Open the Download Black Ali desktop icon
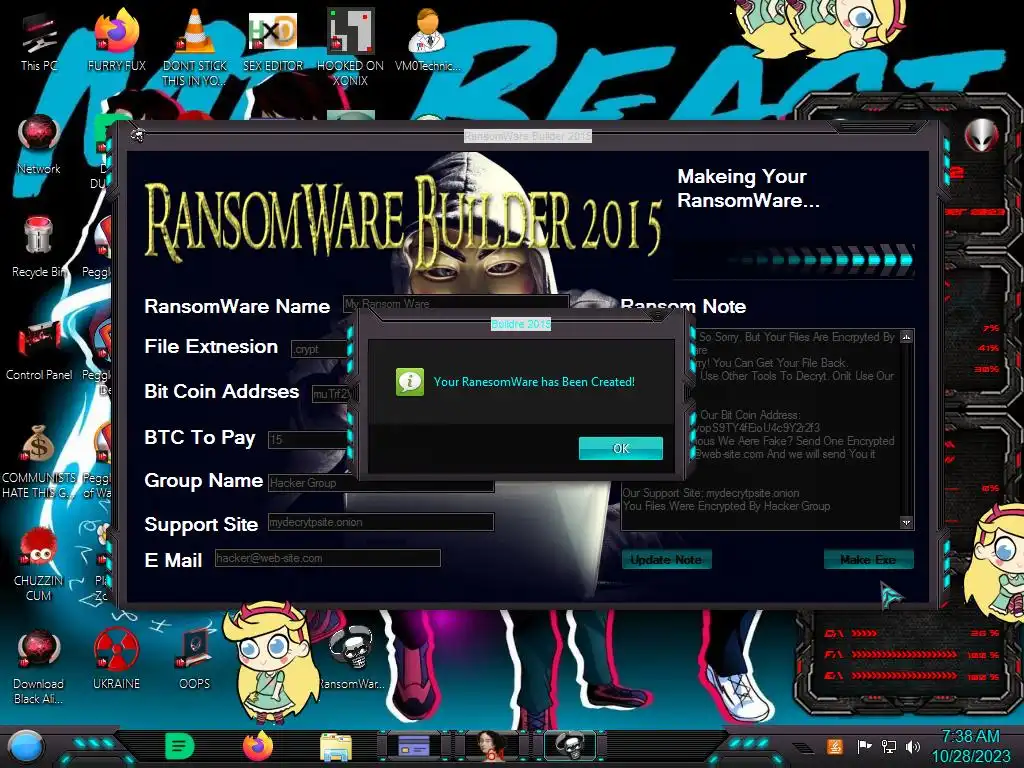This screenshot has width=1024, height=768. point(39,666)
